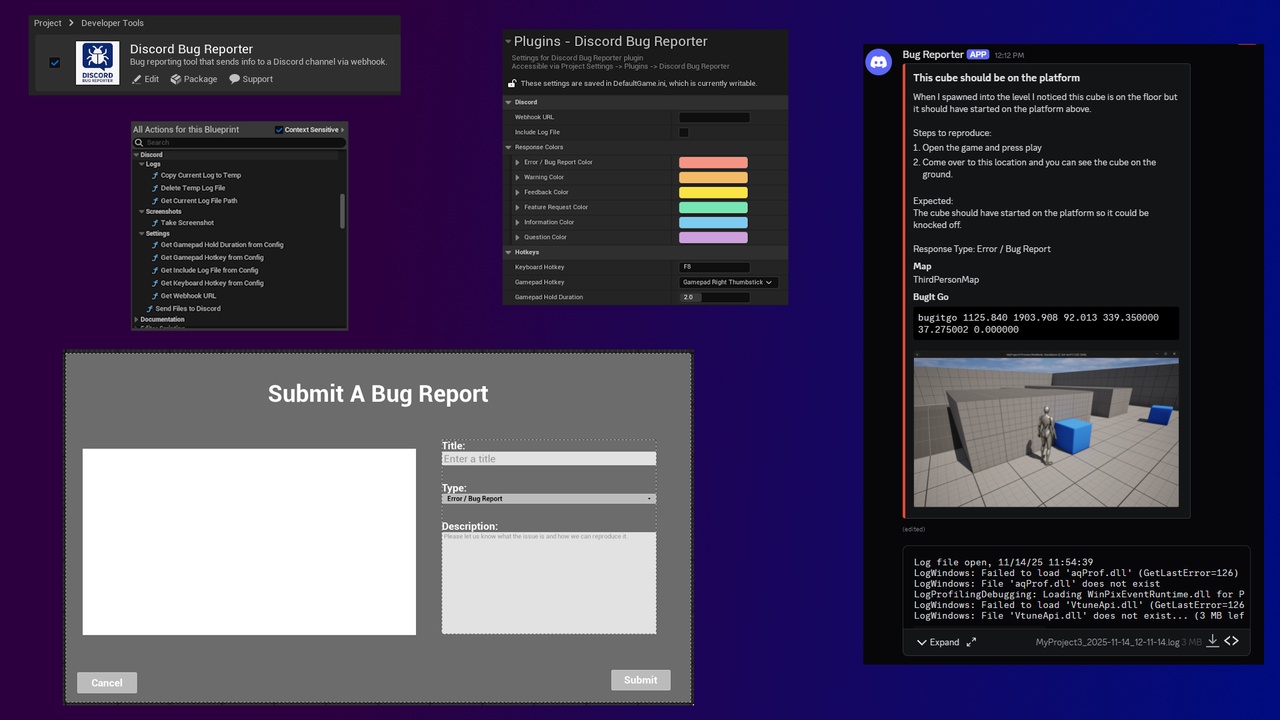Click the Developer Tools breadcrumb
Viewport: 1280px width, 720px height.
(x=112, y=23)
